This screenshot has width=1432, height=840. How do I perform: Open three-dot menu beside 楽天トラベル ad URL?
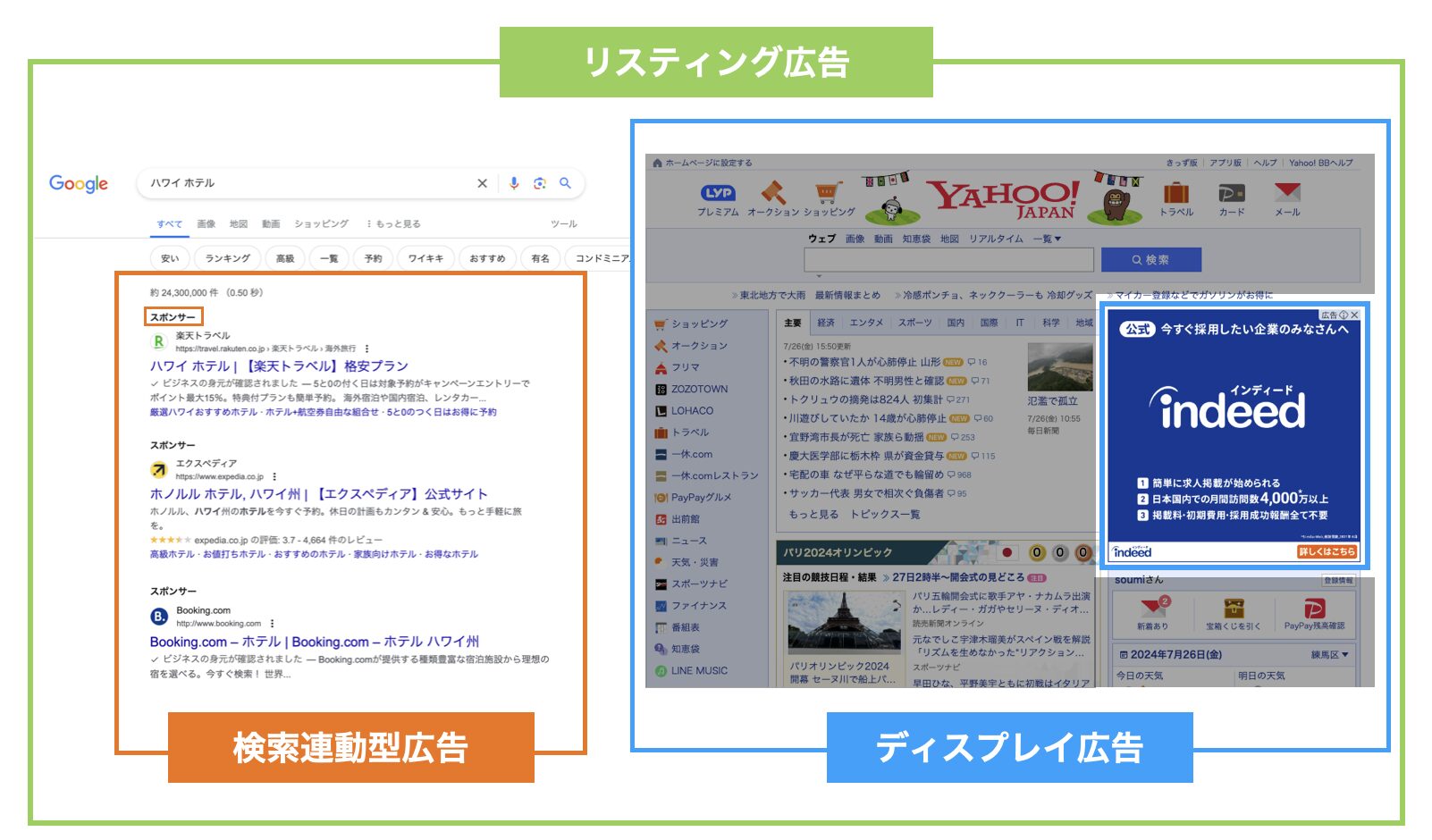(367, 349)
